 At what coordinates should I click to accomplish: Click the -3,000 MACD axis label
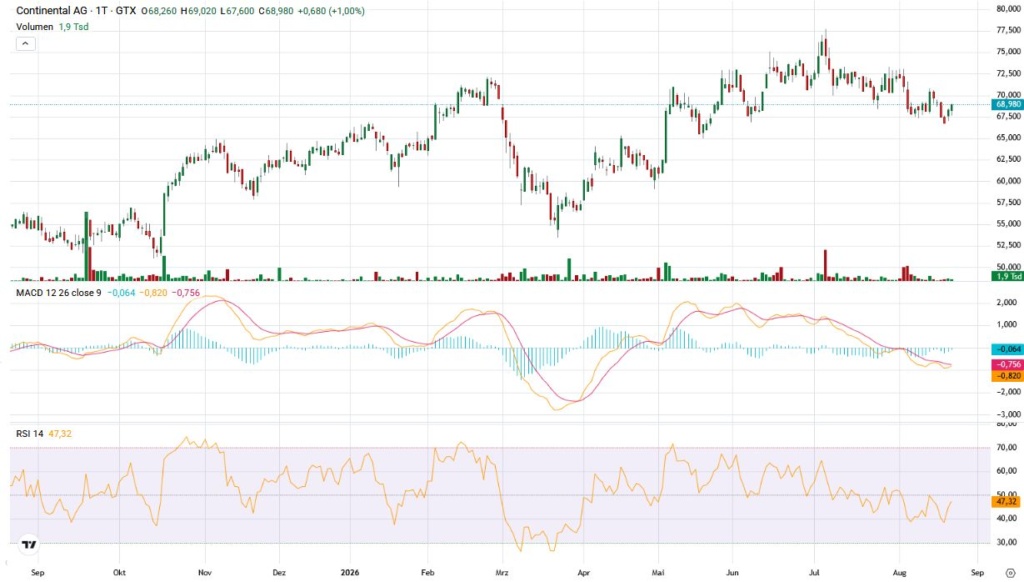click(x=1006, y=414)
